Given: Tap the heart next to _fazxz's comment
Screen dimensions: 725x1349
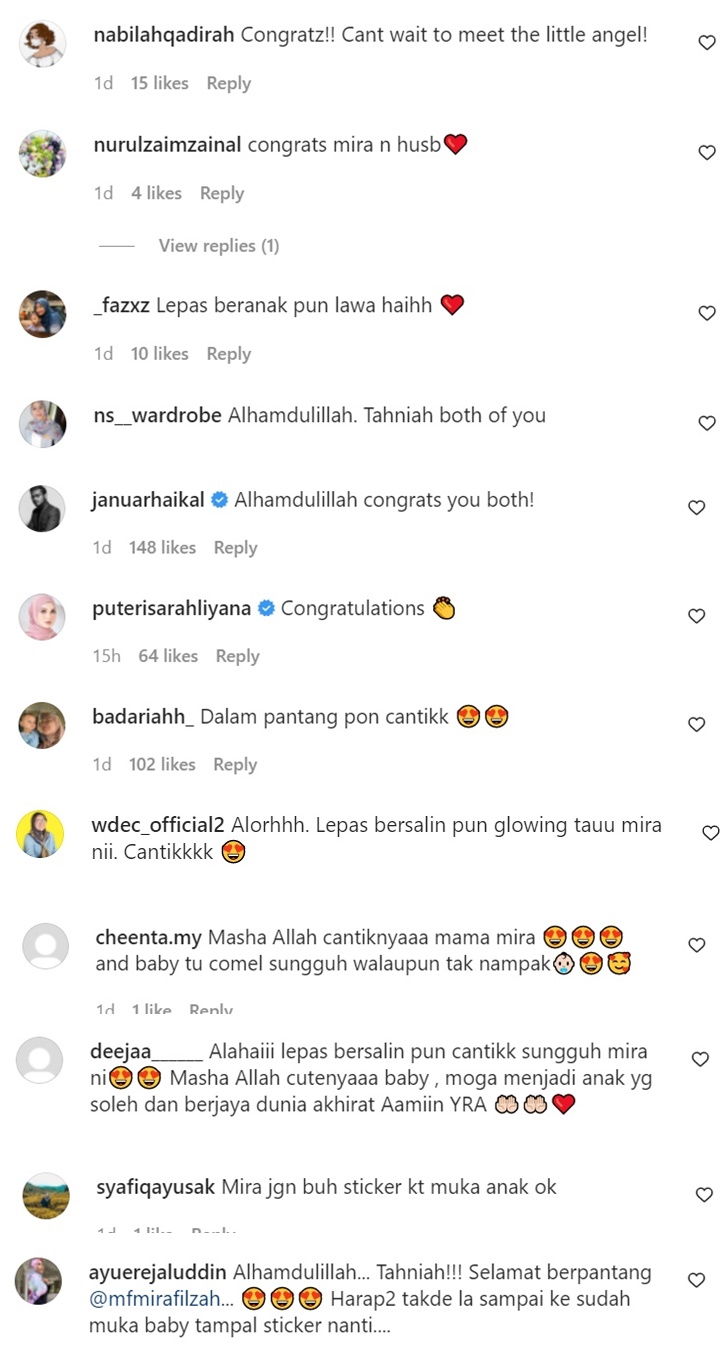Looking at the screenshot, I should pyautogui.click(x=706, y=313).
